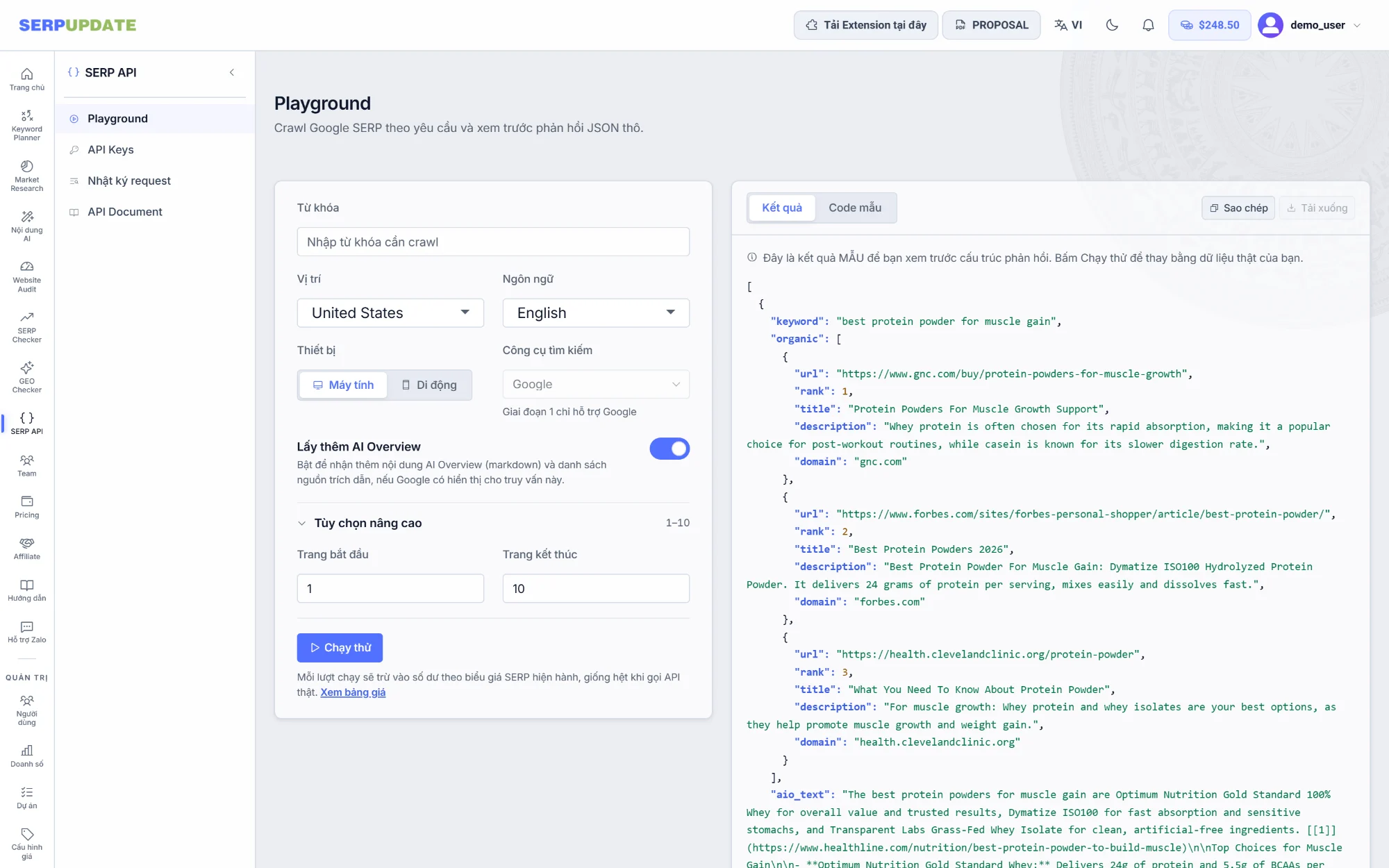
Task: Open Trang chủ home icon in sidebar
Action: 27,79
